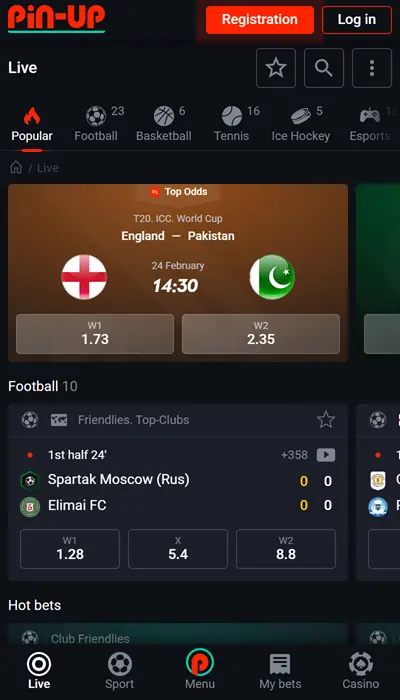400x700 pixels.
Task: Toggle favorite star for Friendlies Top-Clubs
Action: (x=326, y=420)
